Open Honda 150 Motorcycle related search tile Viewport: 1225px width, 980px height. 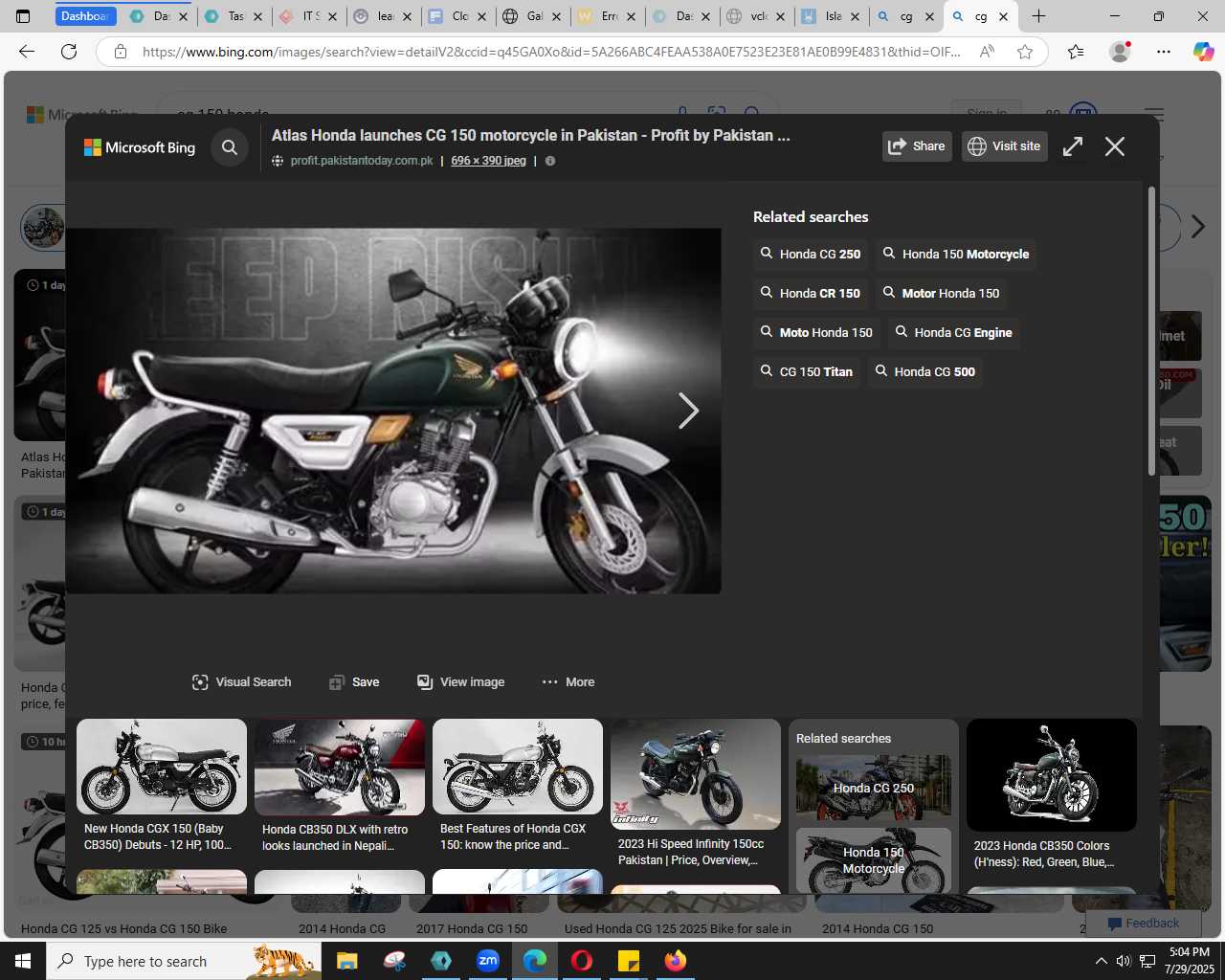pos(874,860)
